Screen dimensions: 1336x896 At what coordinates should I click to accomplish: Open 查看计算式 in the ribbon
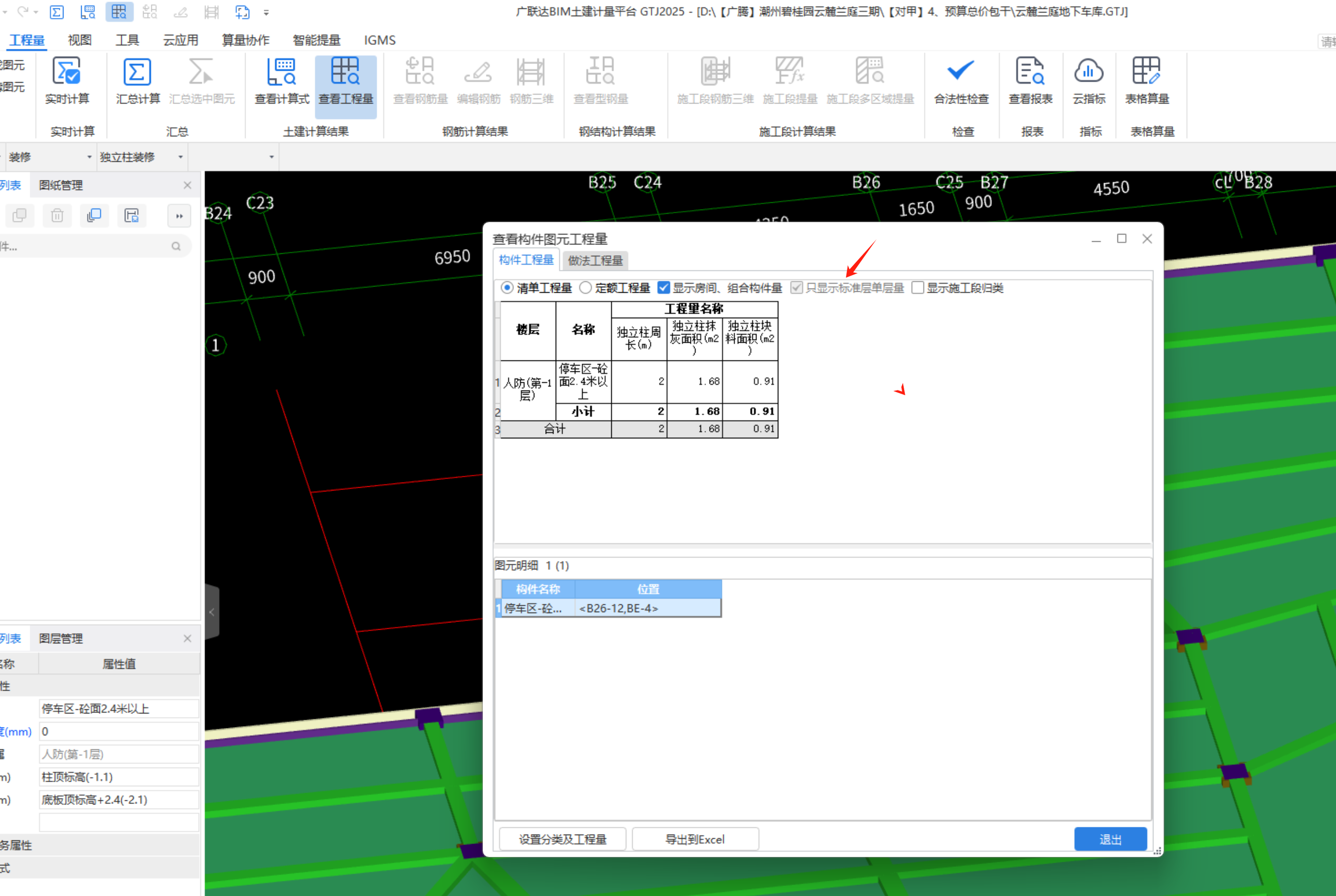pos(282,81)
